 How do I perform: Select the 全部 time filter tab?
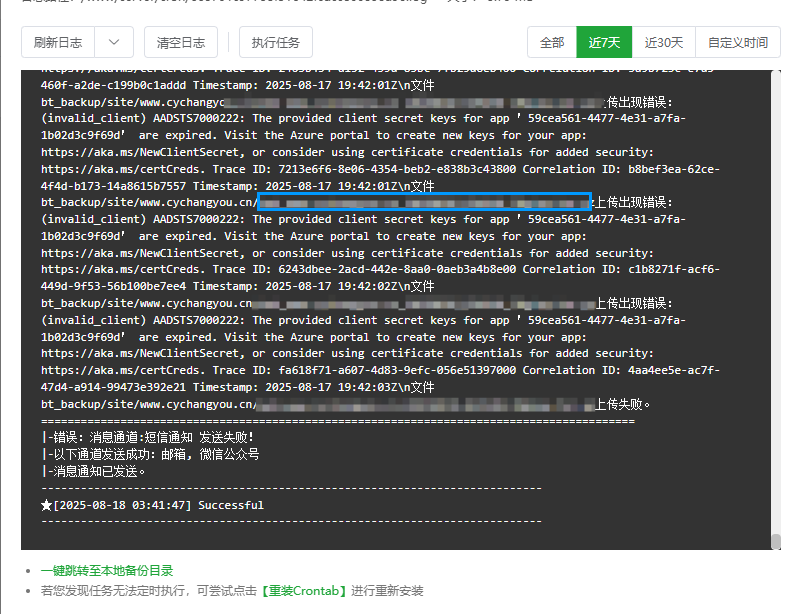[x=552, y=42]
